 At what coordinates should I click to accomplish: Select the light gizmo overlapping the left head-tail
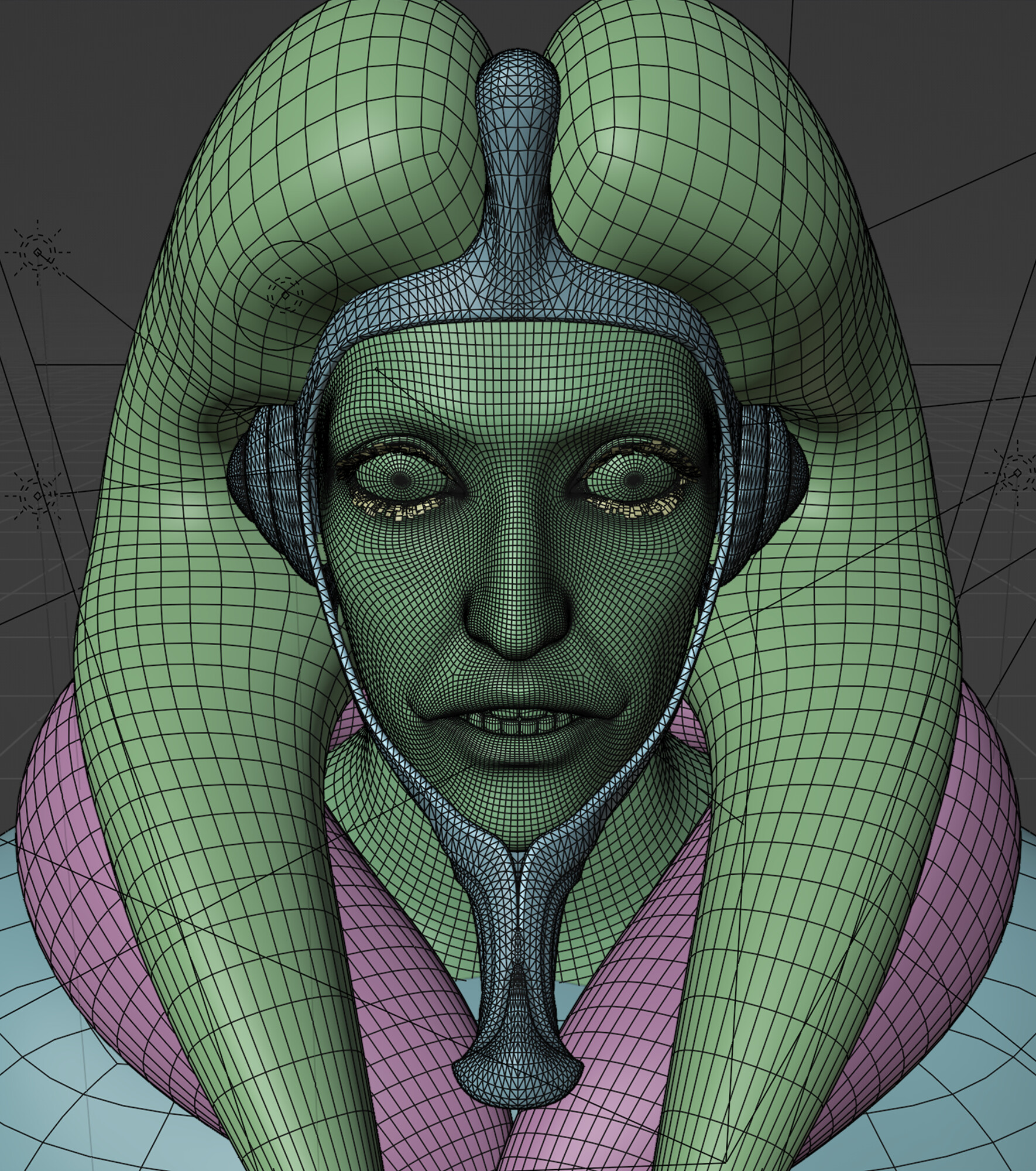point(286,294)
